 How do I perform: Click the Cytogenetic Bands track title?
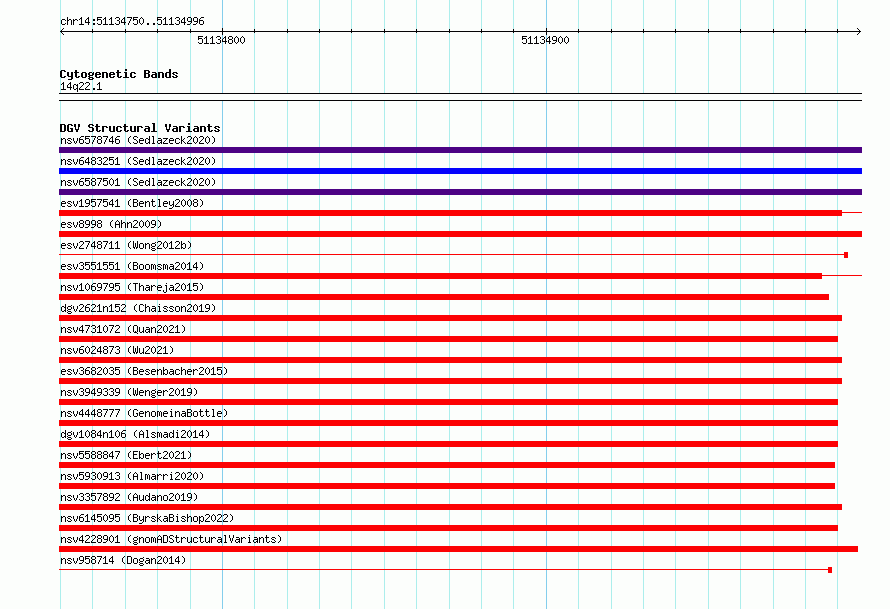[x=119, y=74]
